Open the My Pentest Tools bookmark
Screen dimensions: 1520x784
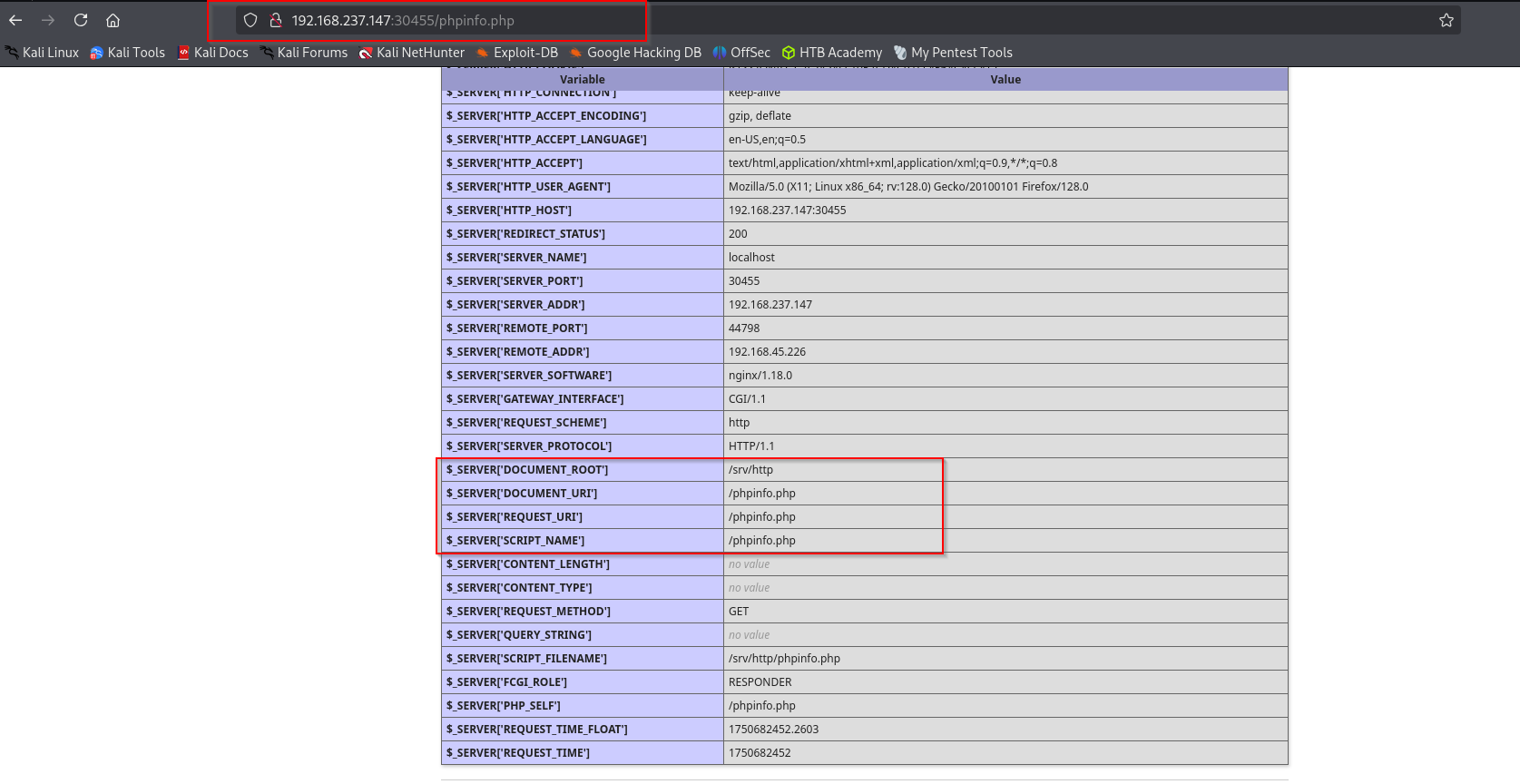953,53
